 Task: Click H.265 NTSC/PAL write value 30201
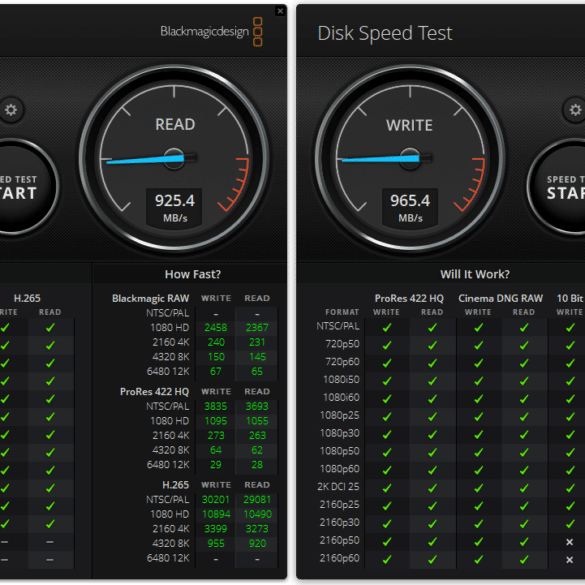[216, 499]
